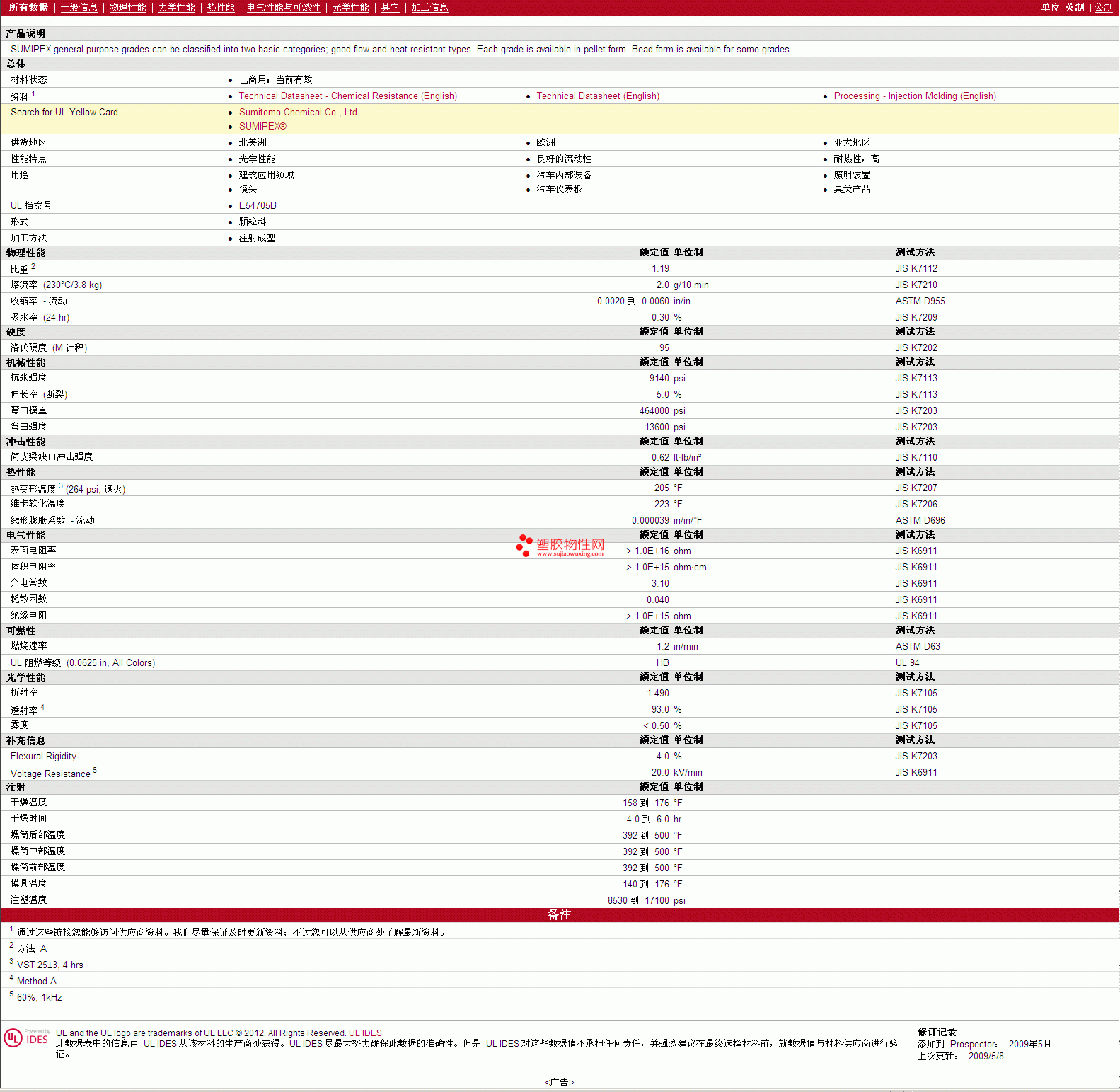Click the 抗张强度 value 9140
The height and width of the screenshot is (1092, 1120).
tap(659, 379)
